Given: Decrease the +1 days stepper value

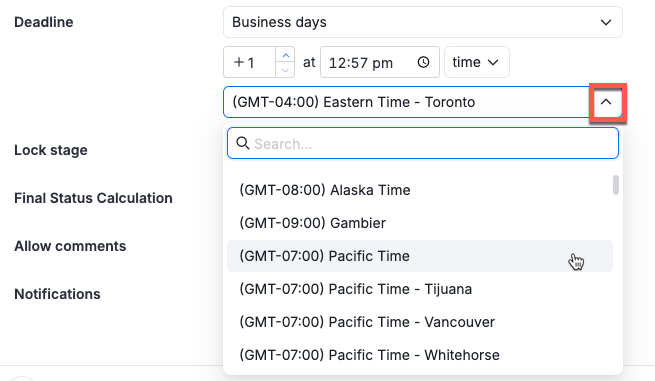Looking at the screenshot, I should click(285, 70).
